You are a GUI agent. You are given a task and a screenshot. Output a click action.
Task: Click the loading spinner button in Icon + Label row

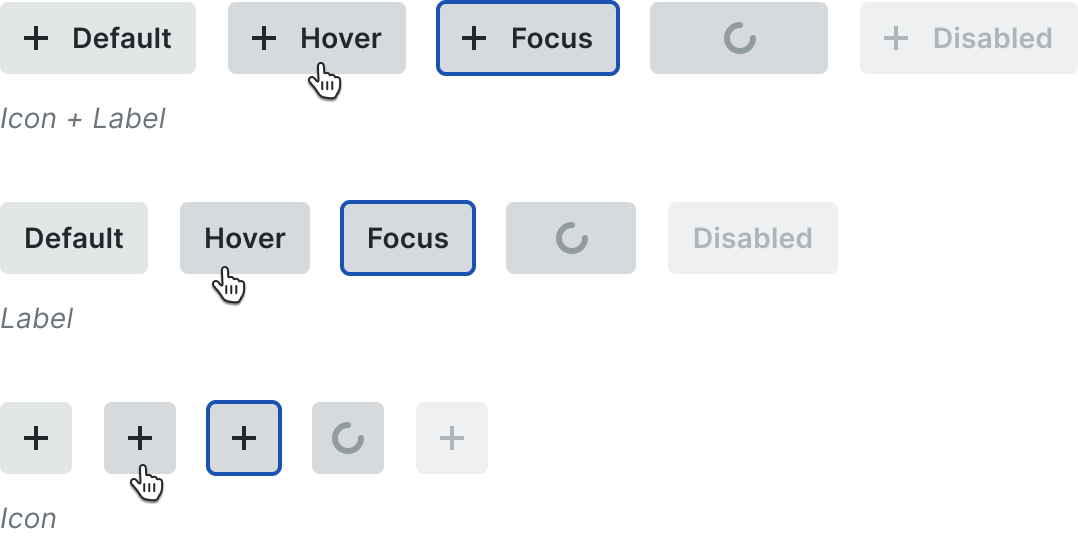[739, 38]
